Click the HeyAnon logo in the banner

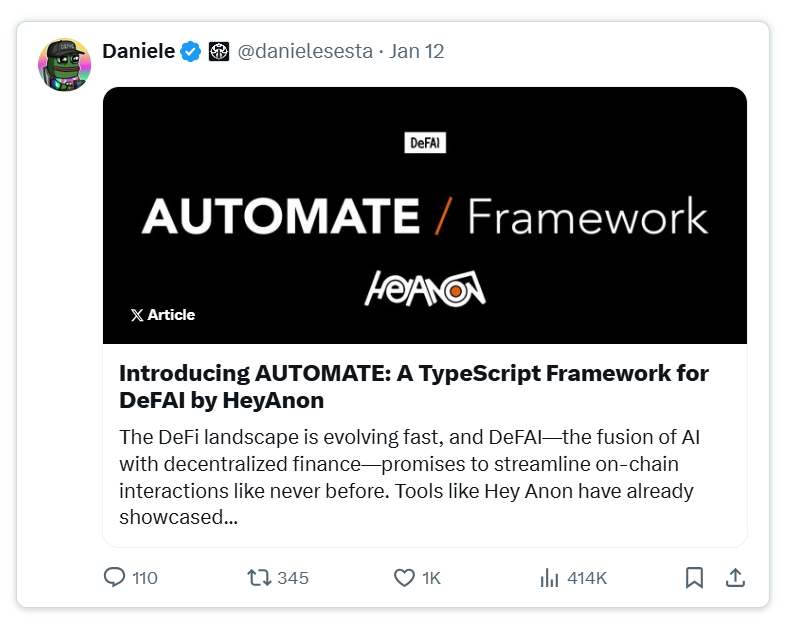point(425,289)
